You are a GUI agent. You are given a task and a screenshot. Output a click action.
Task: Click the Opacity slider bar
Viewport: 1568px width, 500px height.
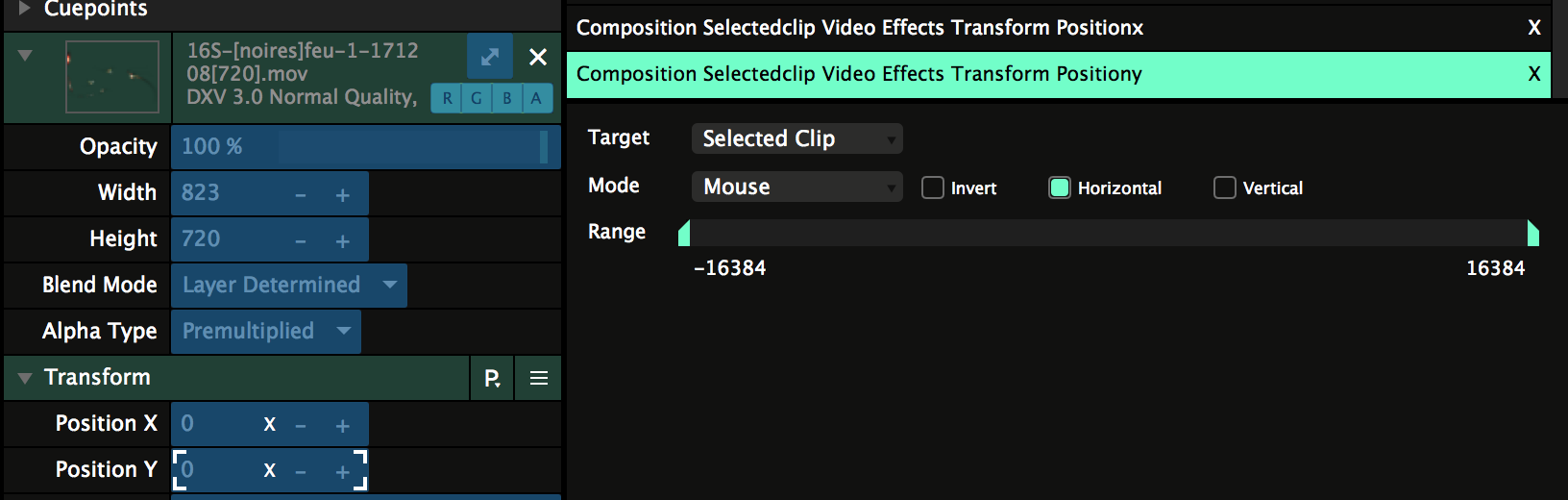tap(365, 147)
